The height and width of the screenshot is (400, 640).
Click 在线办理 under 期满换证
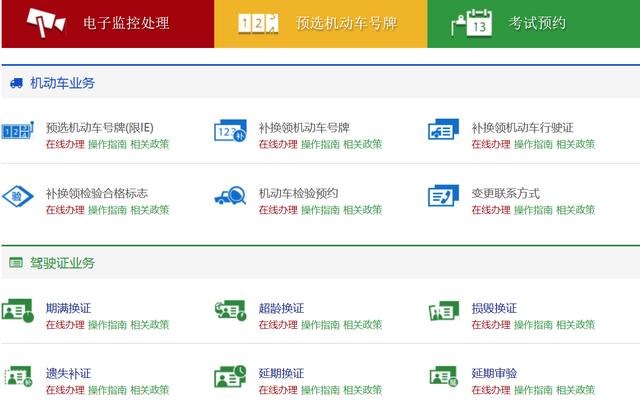[65, 324]
